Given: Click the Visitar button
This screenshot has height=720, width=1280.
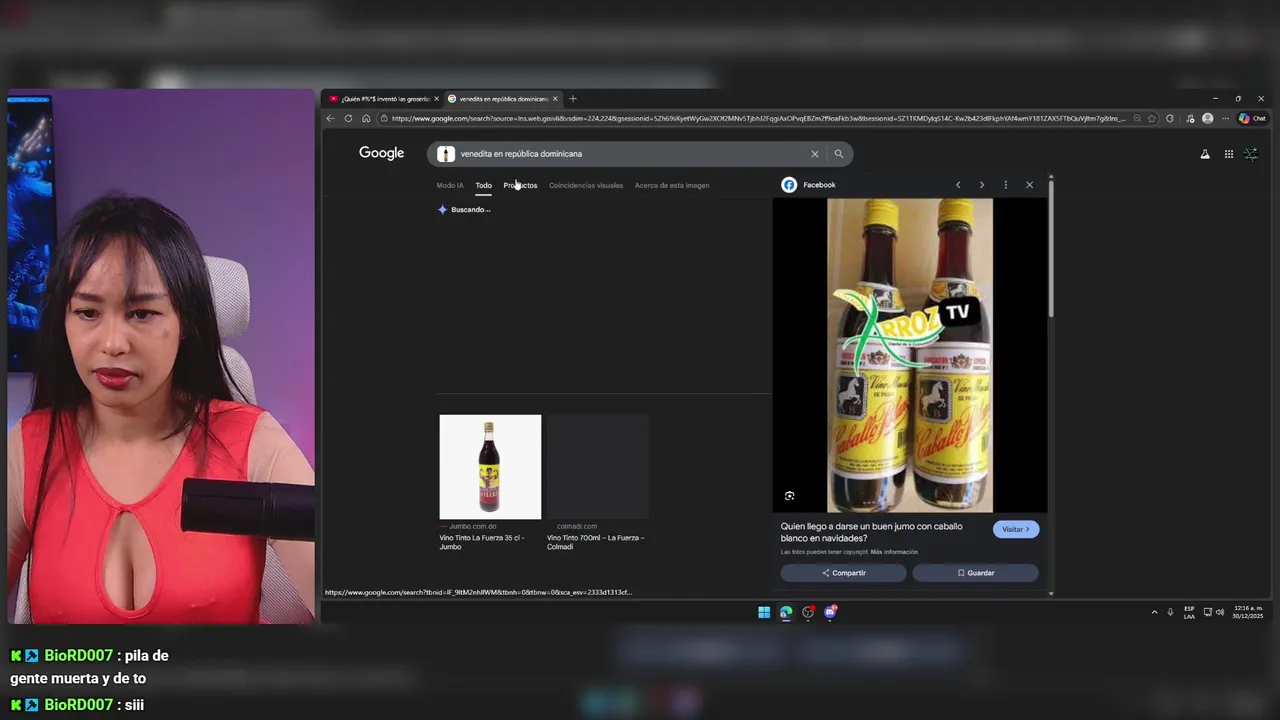Looking at the screenshot, I should click(x=1016, y=529).
